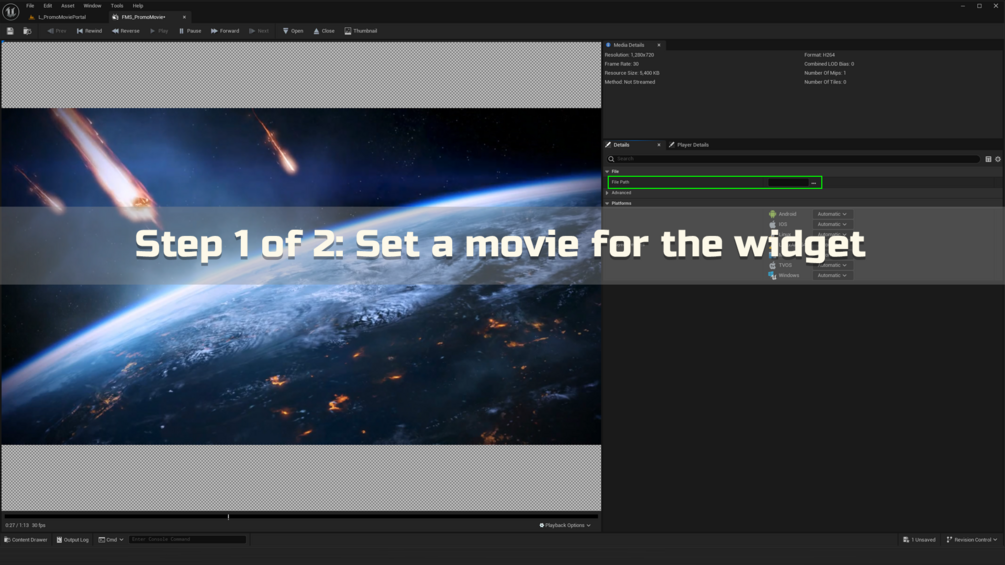Click the movie preview viewport

[301, 276]
